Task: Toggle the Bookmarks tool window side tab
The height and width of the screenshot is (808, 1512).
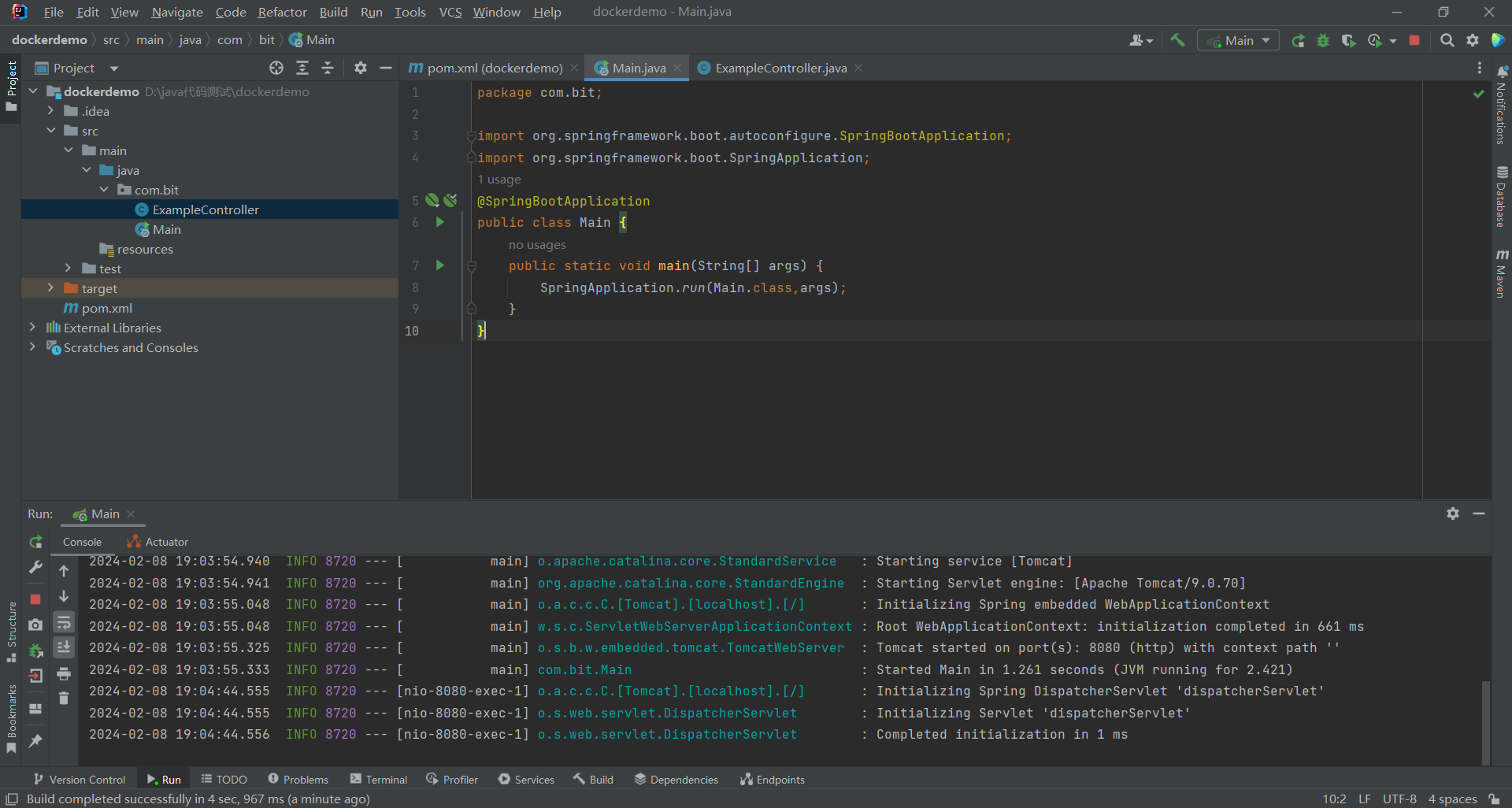Action: click(11, 718)
